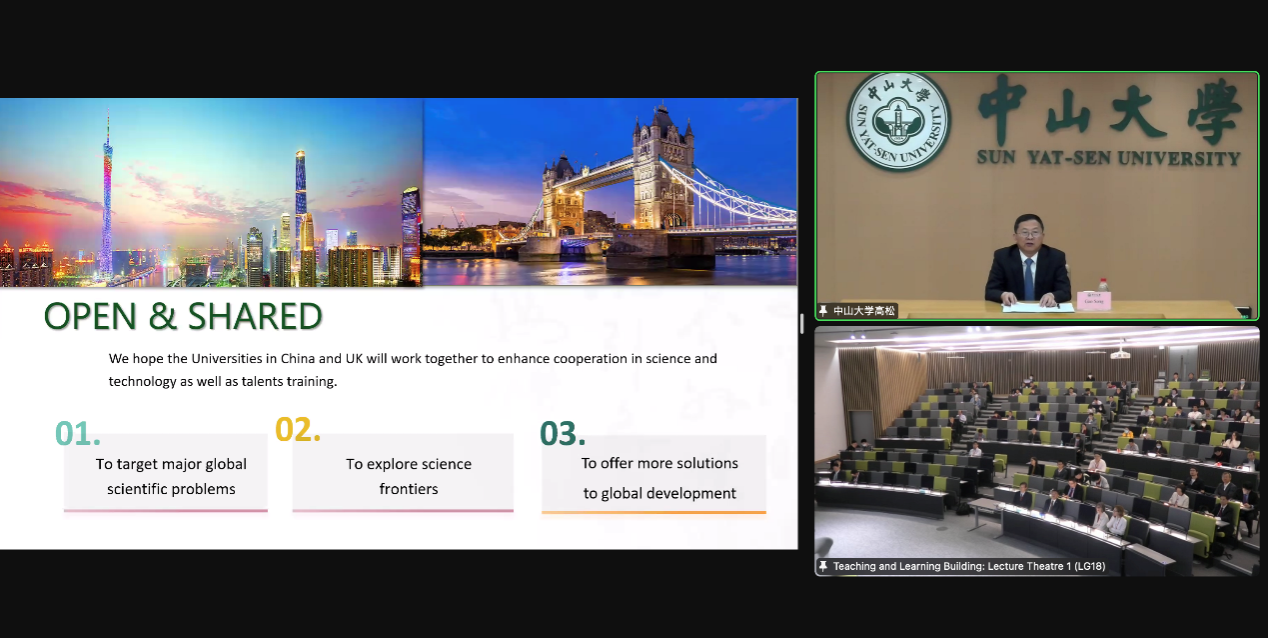Screen dimensions: 1268x638
Task: Click the 'To offer more solutions' box
Action: pyautogui.click(x=659, y=478)
